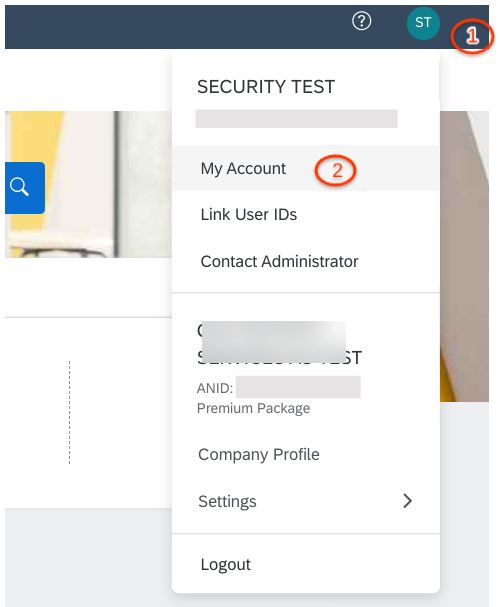Click the greyed email bar under SECURITY TEST
The image size is (500, 607).
pos(296,118)
